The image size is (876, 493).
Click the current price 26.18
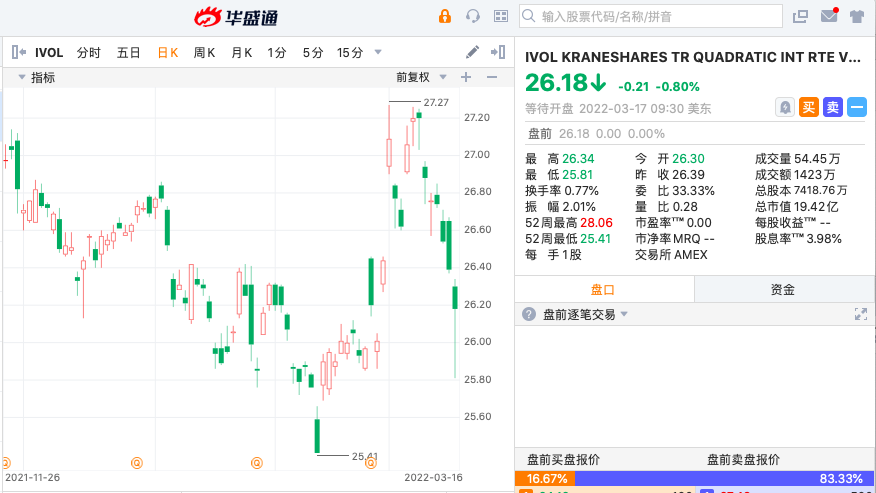(556, 83)
